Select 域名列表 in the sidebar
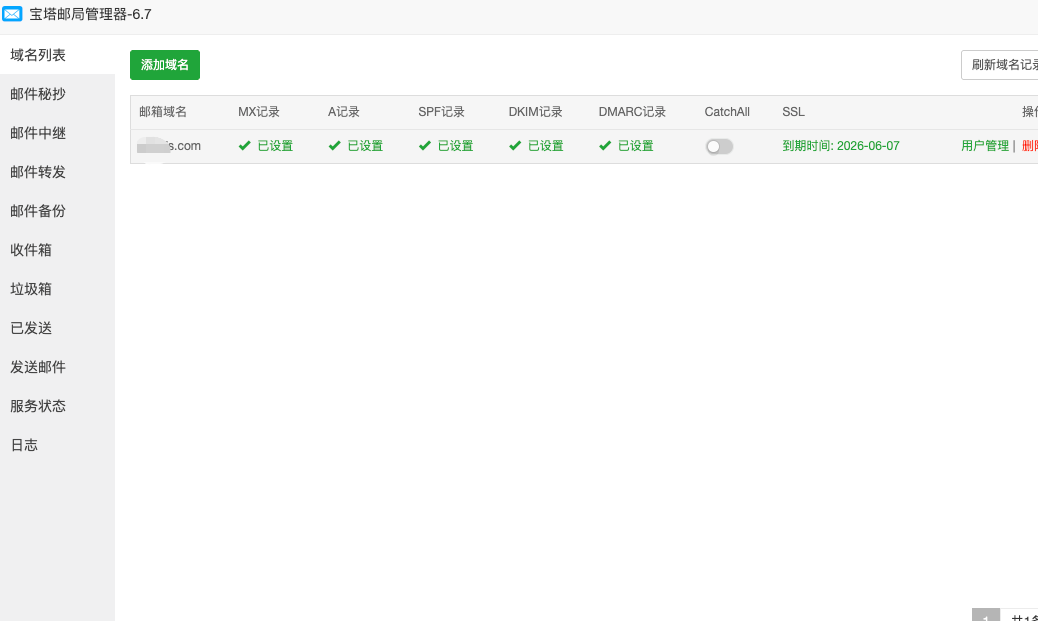1038x621 pixels. point(38,55)
